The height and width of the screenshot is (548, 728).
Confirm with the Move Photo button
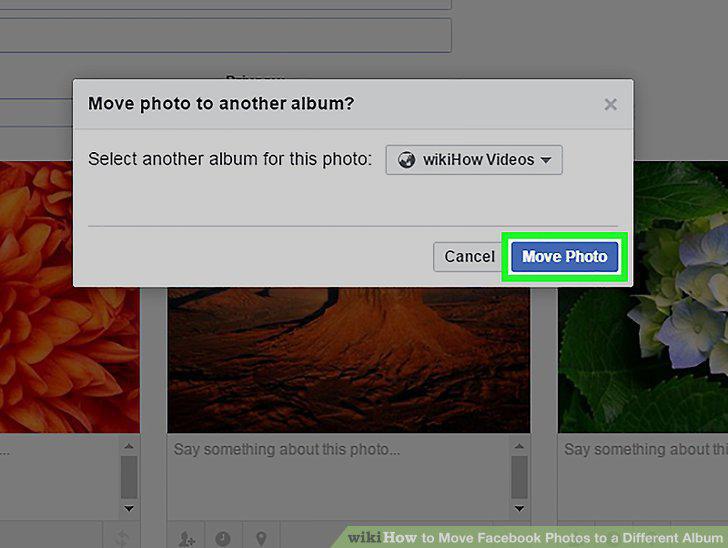pyautogui.click(x=565, y=256)
